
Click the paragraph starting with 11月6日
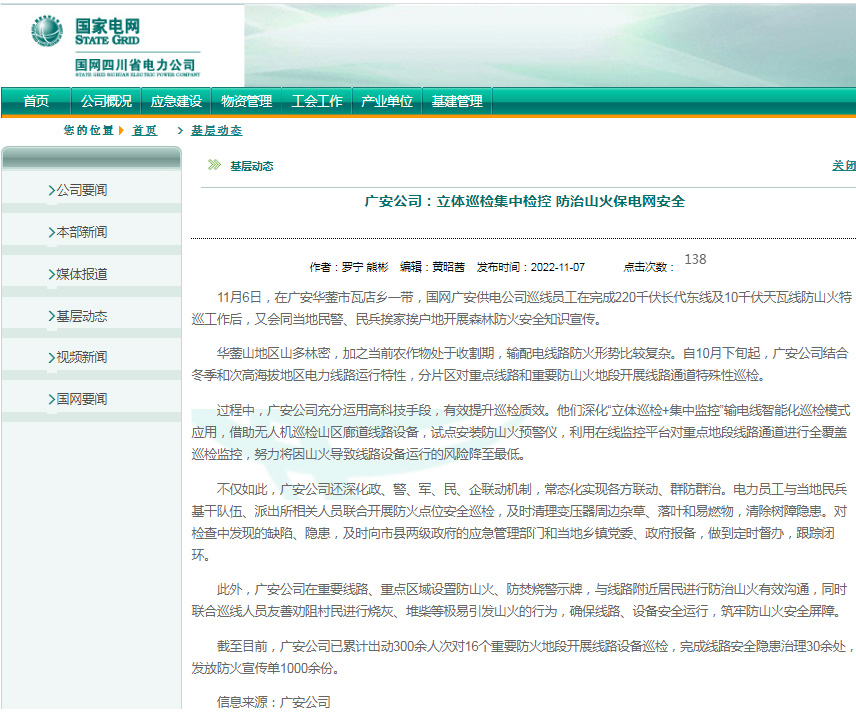[x=521, y=308]
